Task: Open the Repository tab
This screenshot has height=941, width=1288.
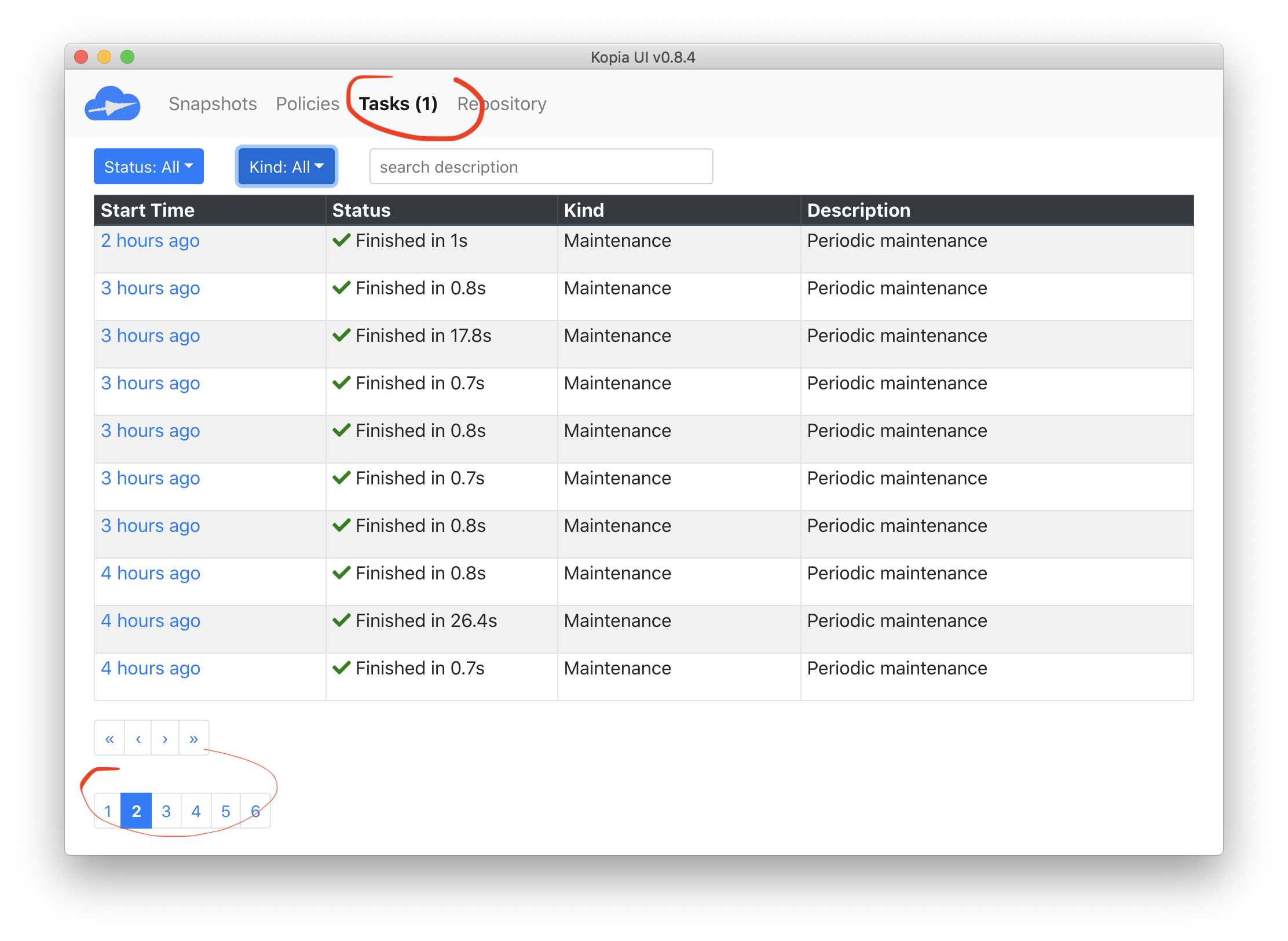Action: [502, 104]
